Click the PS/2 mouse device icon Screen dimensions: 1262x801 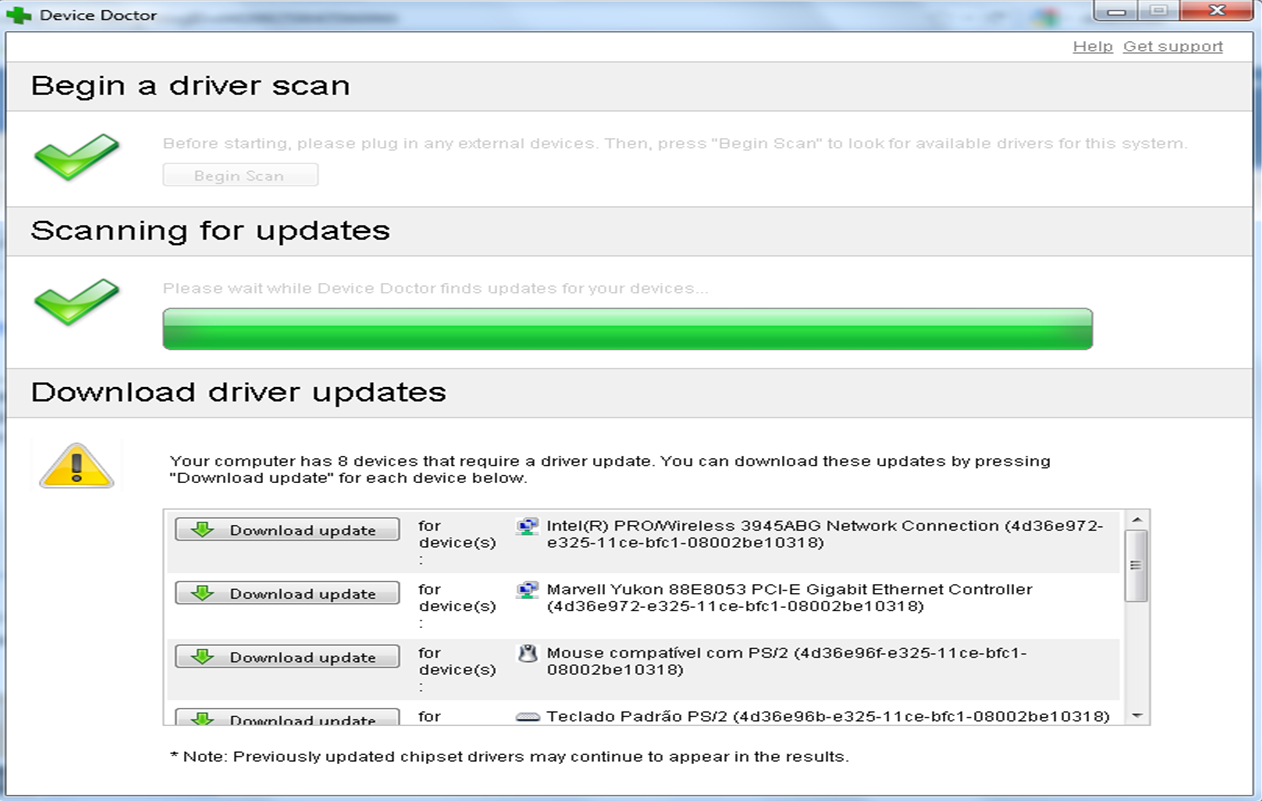click(527, 652)
